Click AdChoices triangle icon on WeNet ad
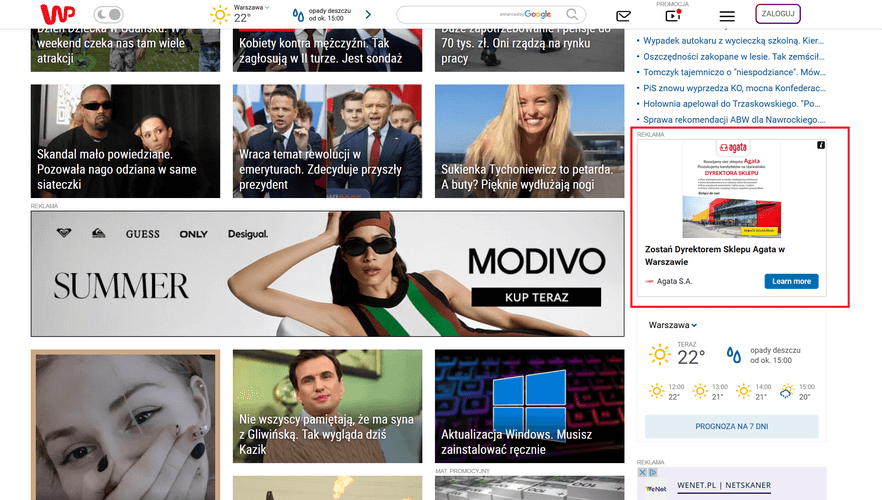 coord(652,472)
